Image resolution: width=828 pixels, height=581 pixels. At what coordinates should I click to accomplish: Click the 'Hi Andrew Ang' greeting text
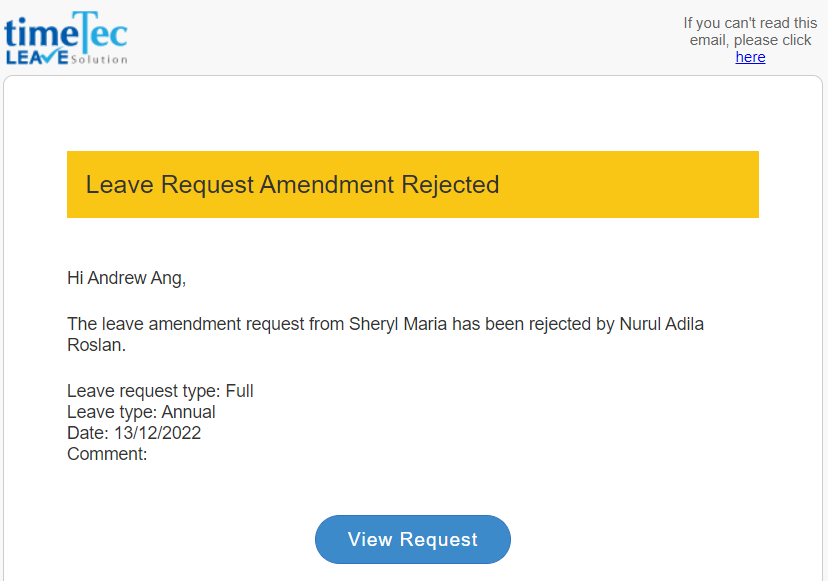point(126,278)
